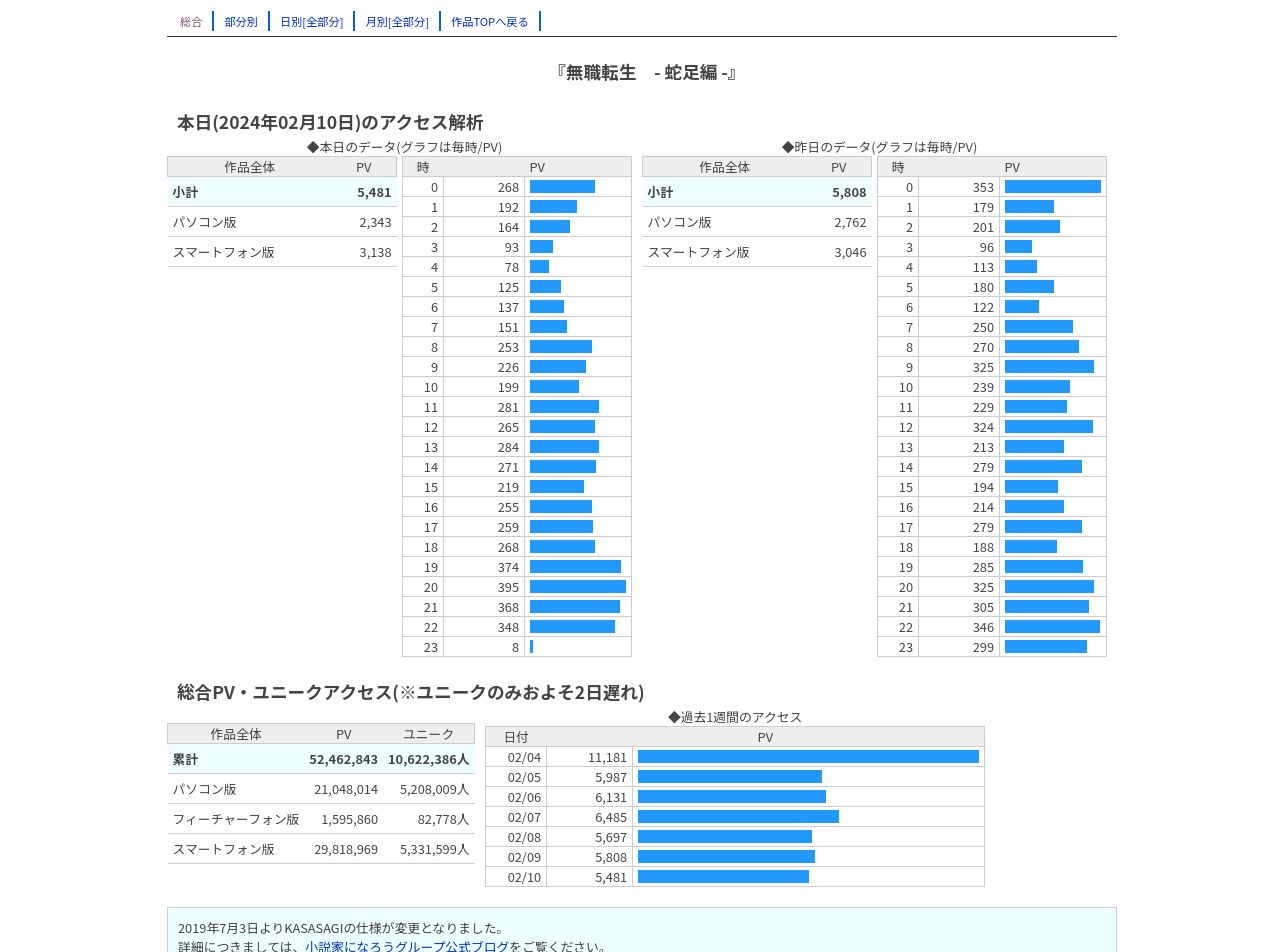Click the ユニーク column header
The width and height of the screenshot is (1284, 952).
coord(428,734)
